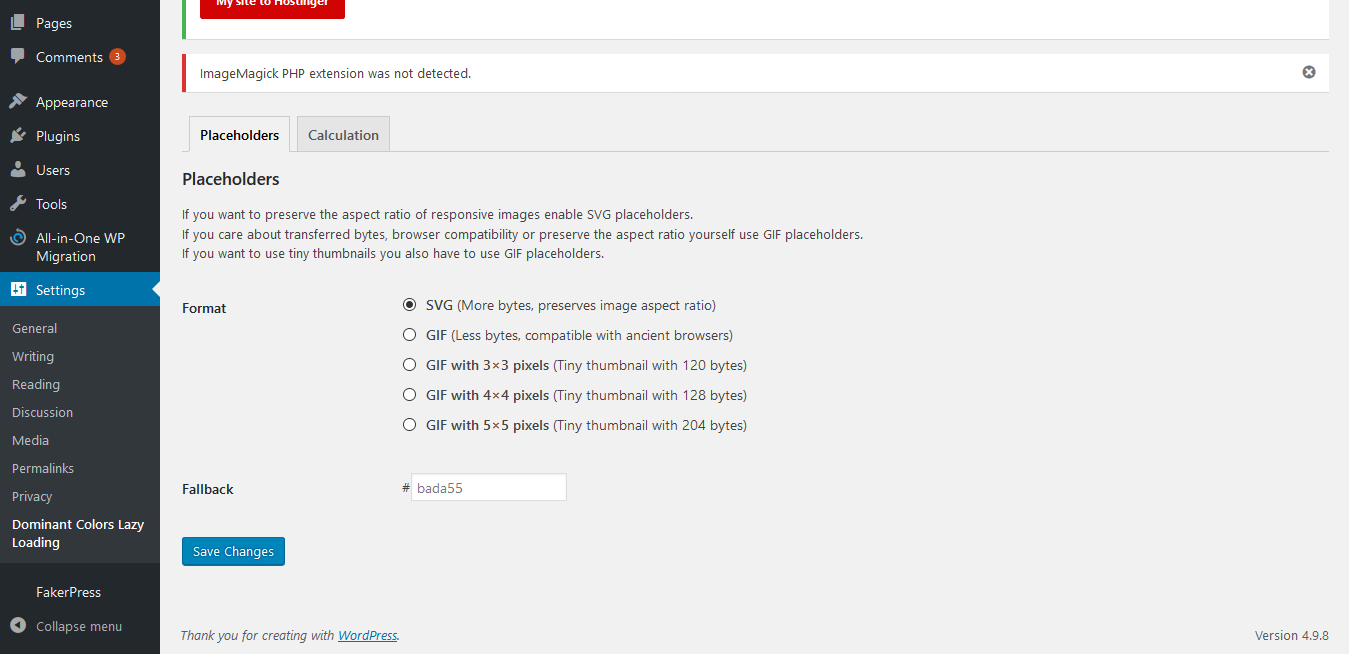Click the comments count badge 3

(x=118, y=57)
